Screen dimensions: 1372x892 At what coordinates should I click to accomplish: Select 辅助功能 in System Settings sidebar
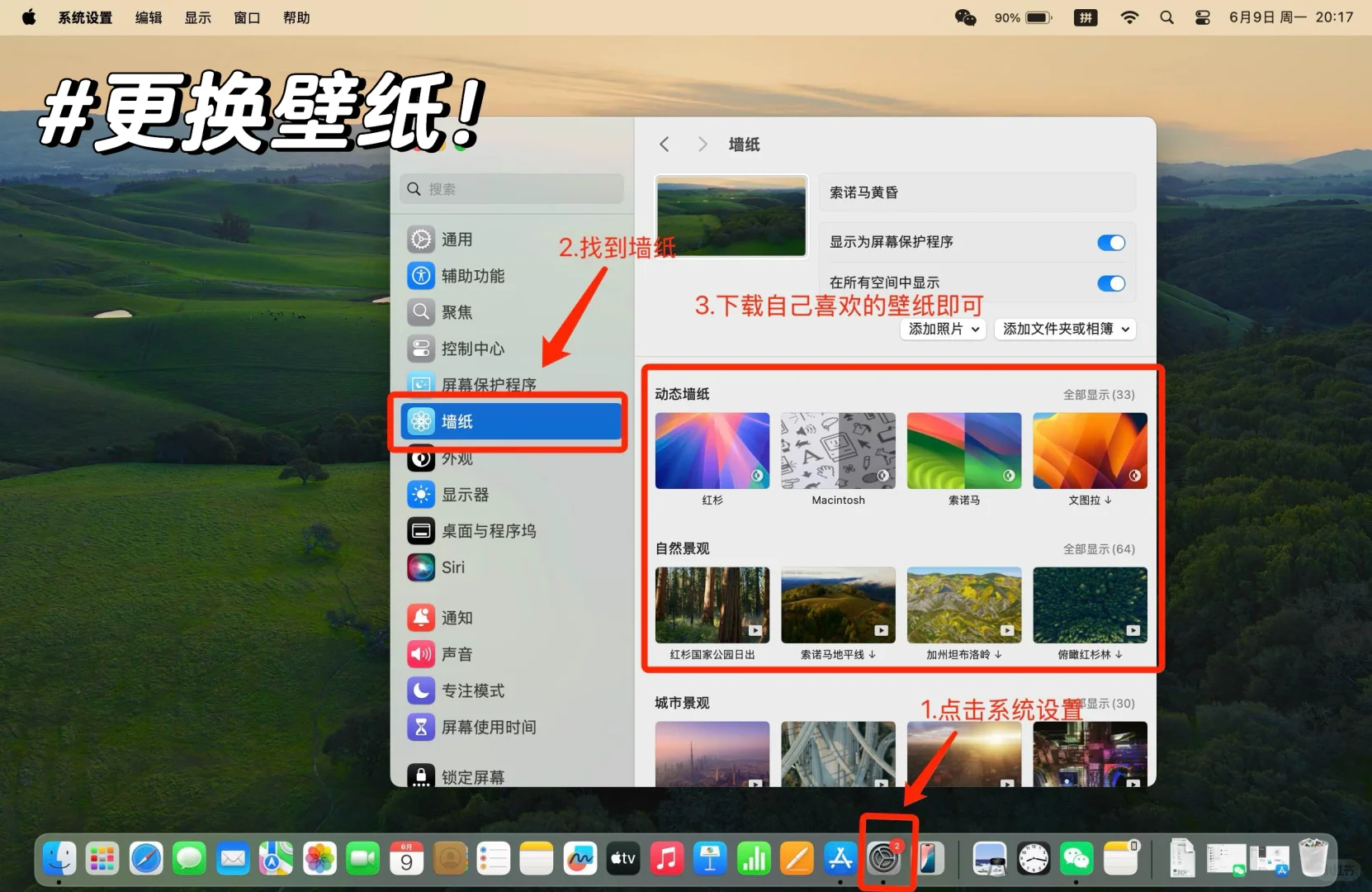pyautogui.click(x=472, y=276)
